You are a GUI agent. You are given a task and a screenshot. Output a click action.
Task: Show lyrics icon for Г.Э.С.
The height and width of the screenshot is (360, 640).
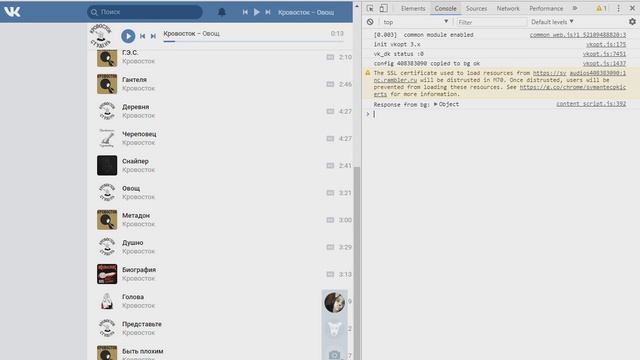point(330,57)
